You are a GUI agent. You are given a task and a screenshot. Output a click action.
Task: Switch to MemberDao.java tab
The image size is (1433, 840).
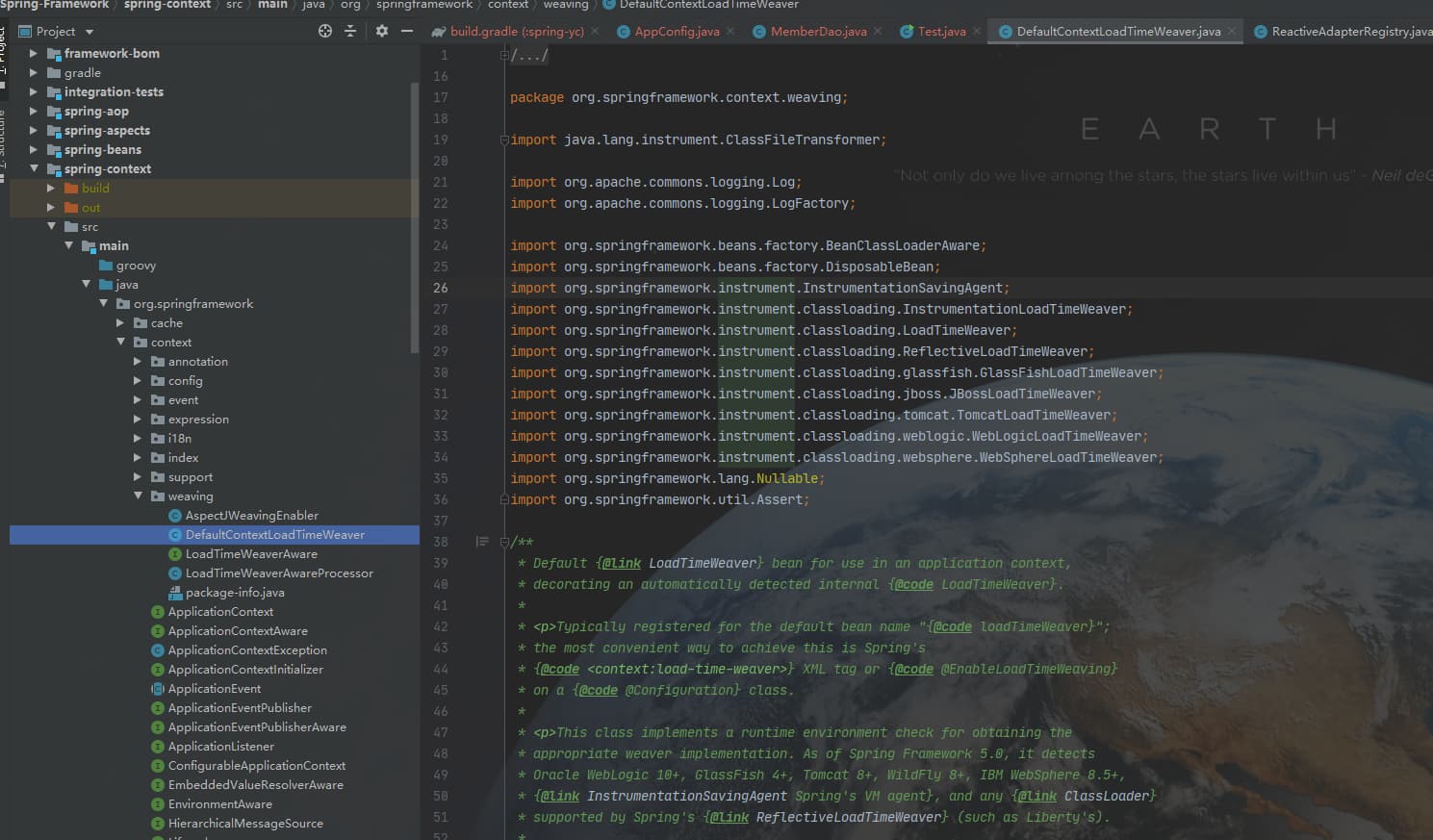pos(817,31)
